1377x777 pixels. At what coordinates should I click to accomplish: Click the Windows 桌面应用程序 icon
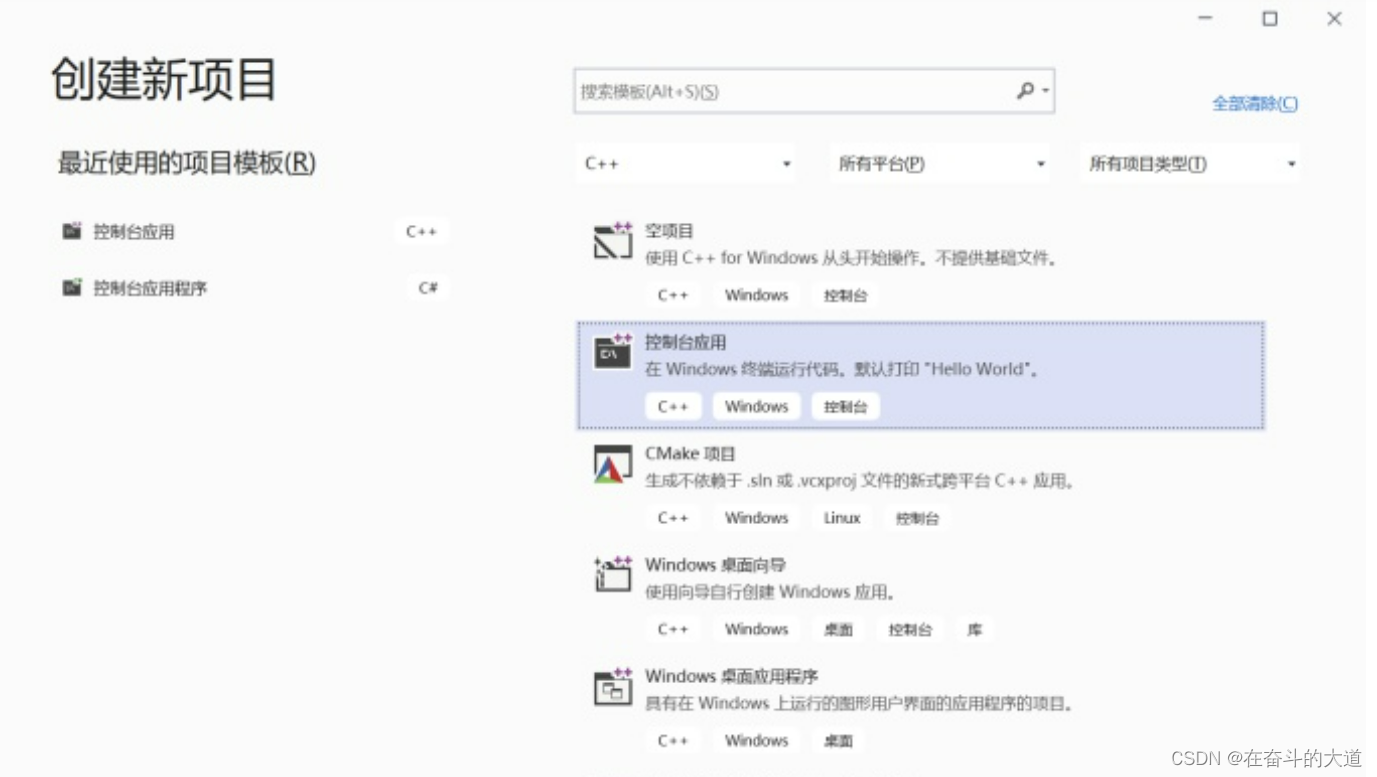613,686
